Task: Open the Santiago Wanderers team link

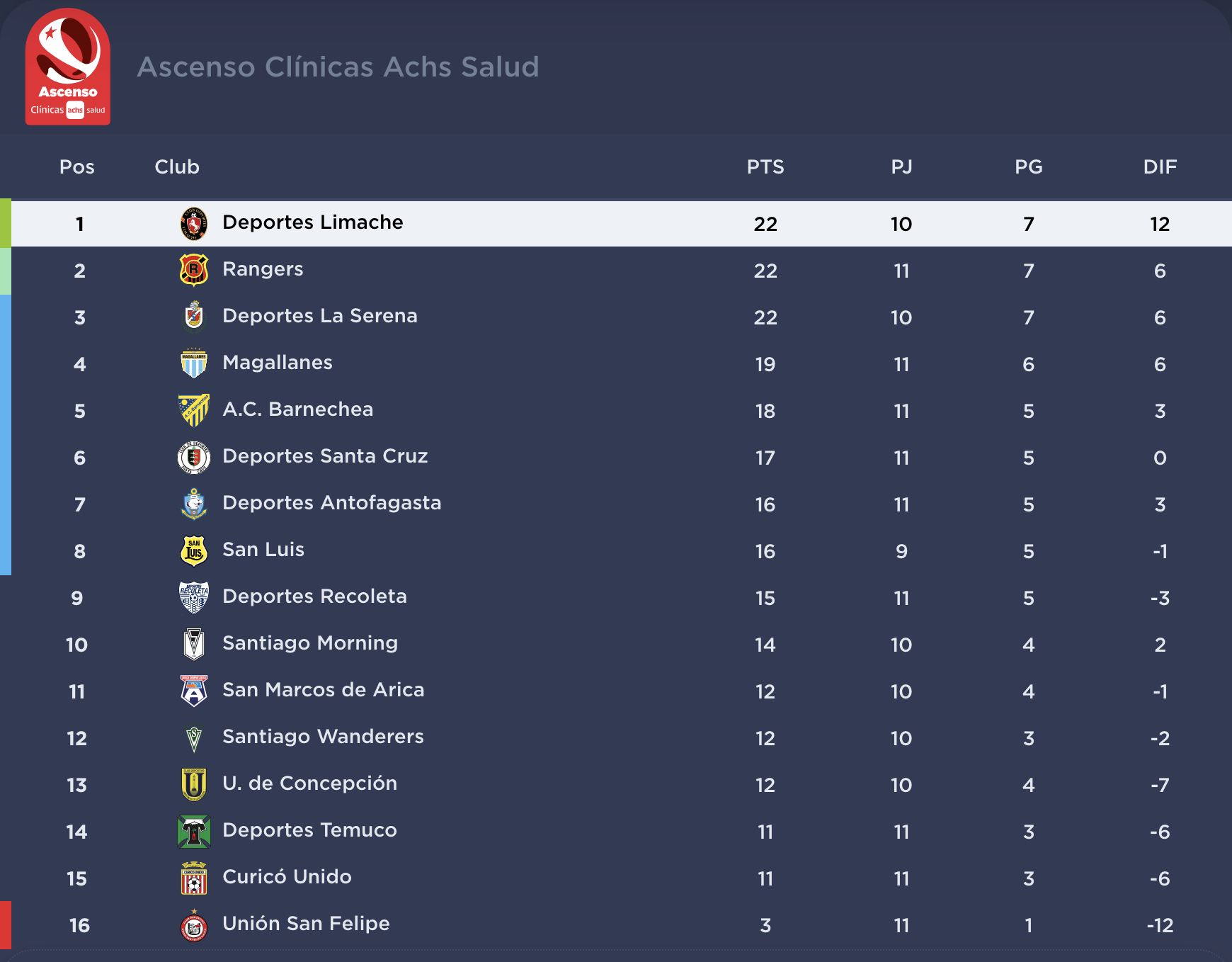Action: pos(323,737)
